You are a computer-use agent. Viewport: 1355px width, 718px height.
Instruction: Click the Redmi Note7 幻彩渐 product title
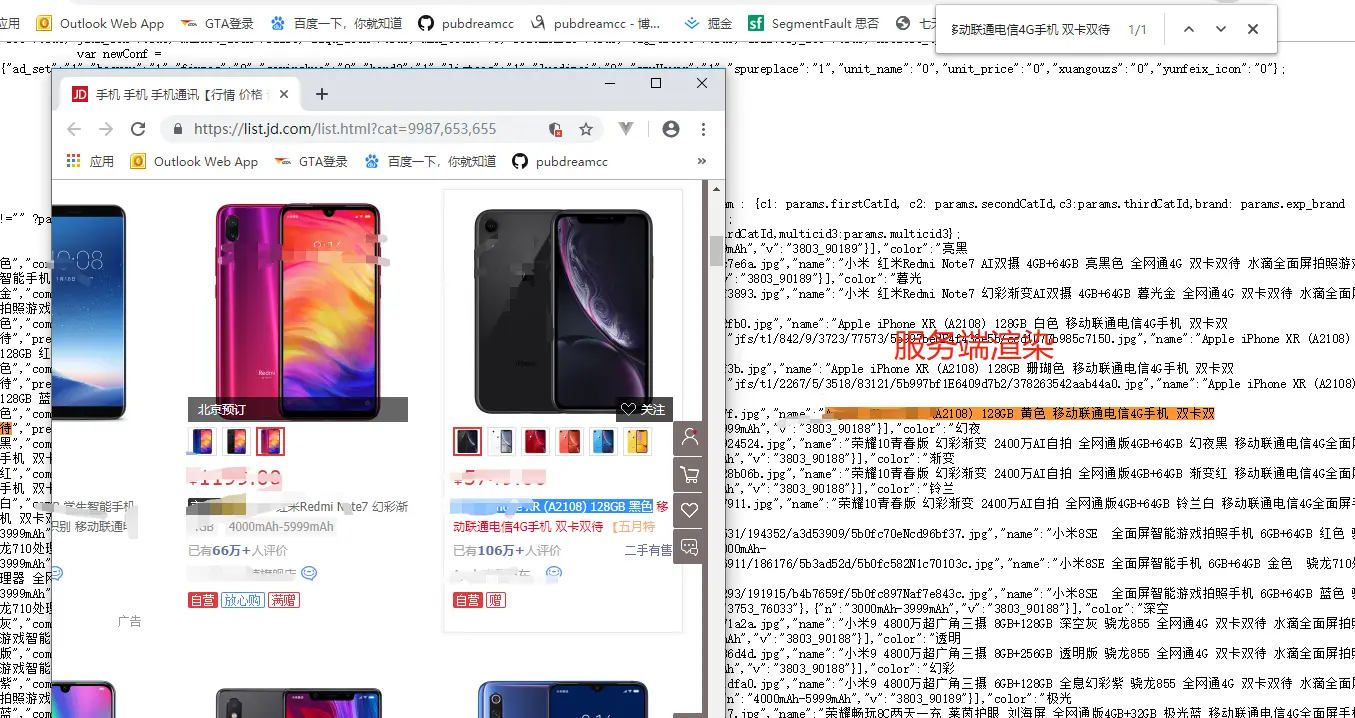[298, 506]
